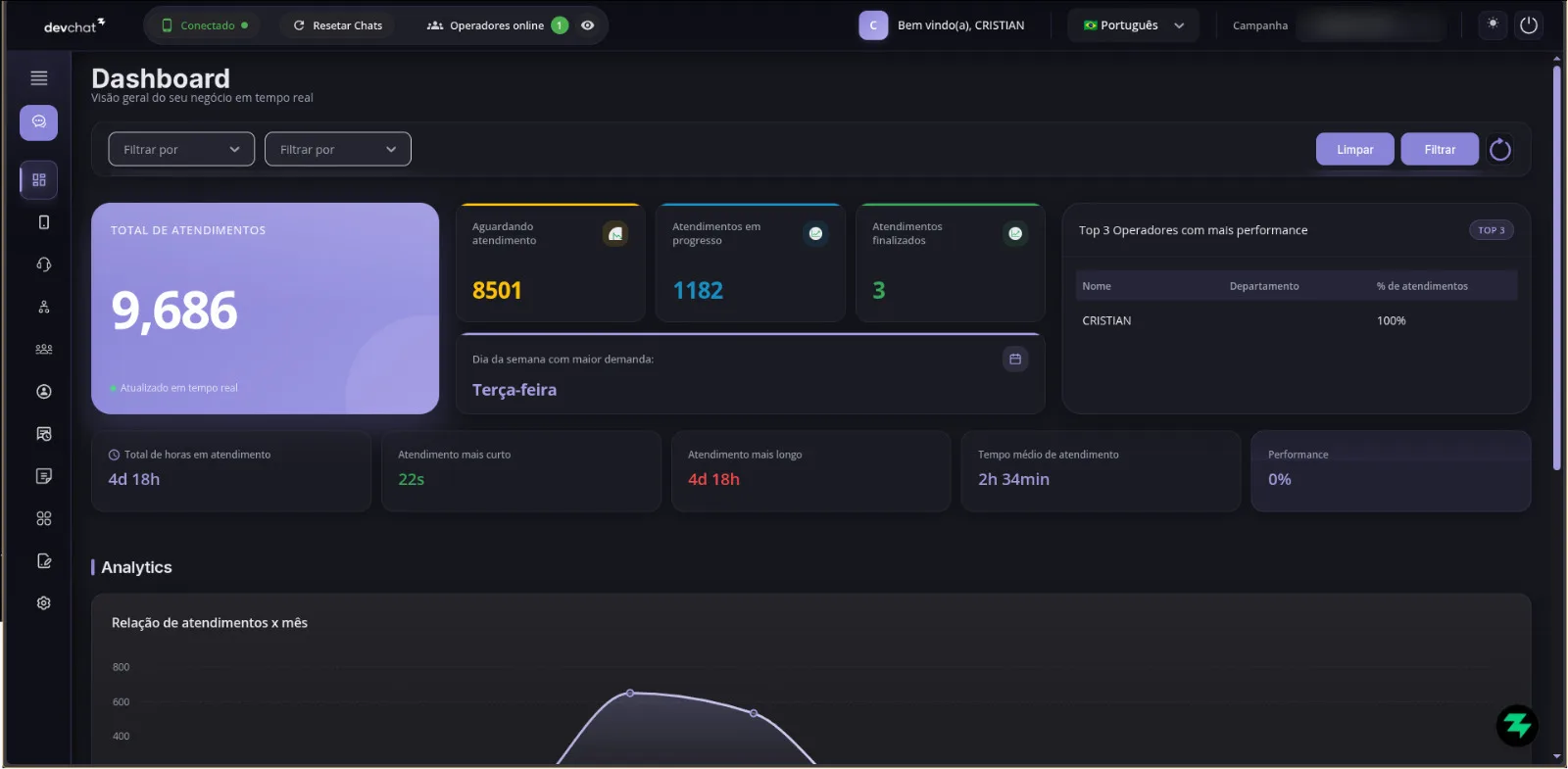Open the second Filtrar por dropdown
The image size is (1568, 769).
(x=338, y=149)
